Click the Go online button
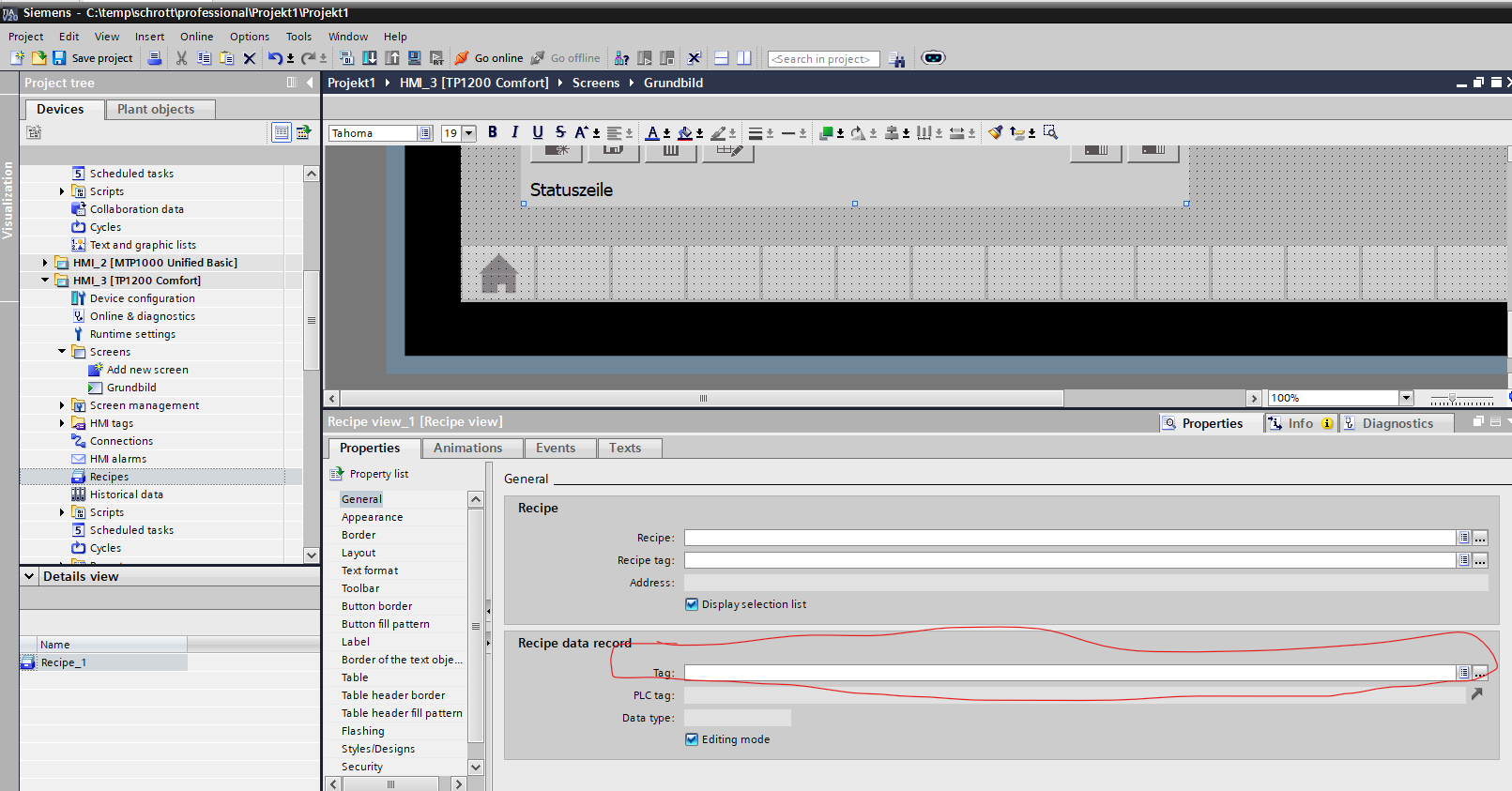 (489, 58)
